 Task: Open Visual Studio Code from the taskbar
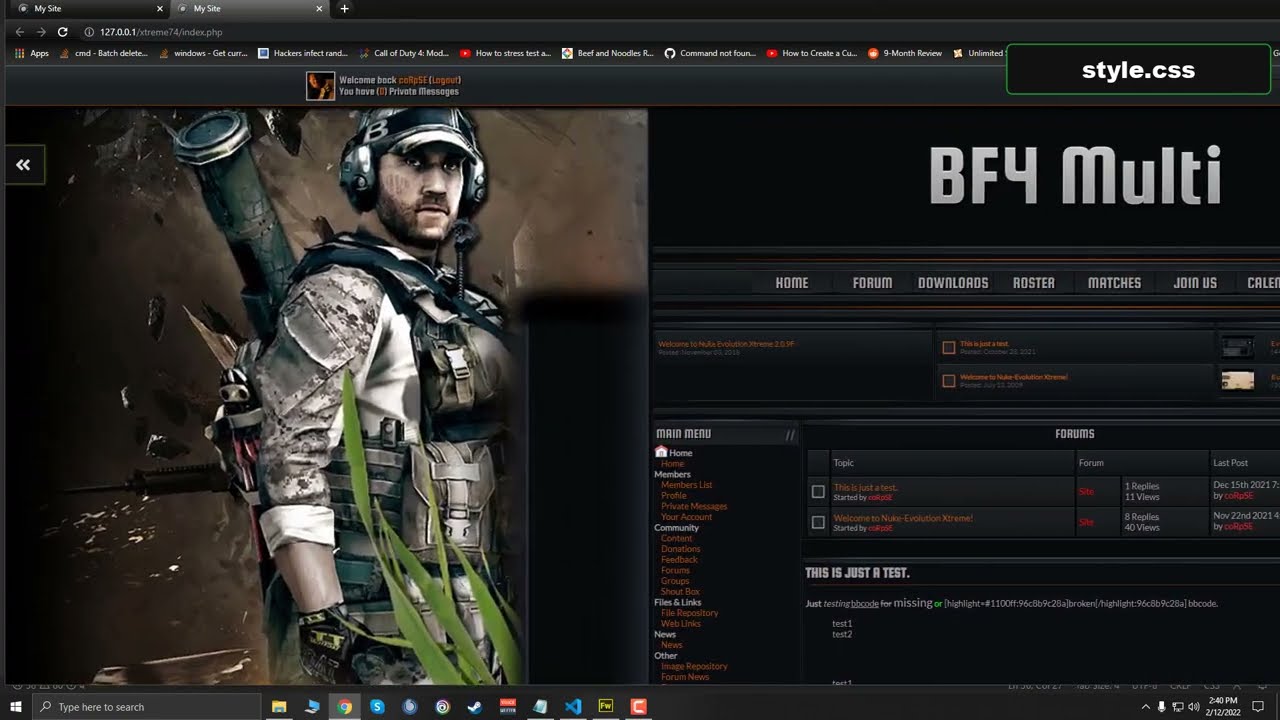click(x=573, y=707)
